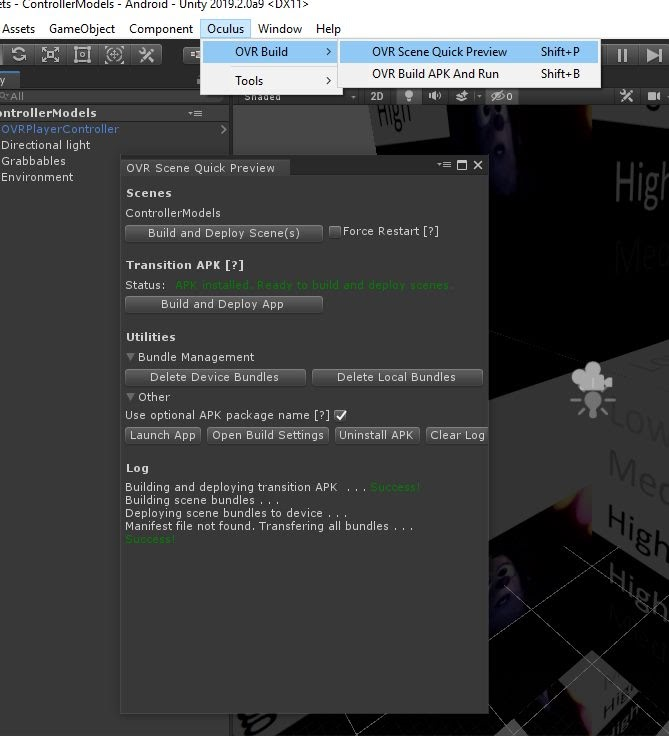Choose OVR Build APK And Run

pos(435,74)
